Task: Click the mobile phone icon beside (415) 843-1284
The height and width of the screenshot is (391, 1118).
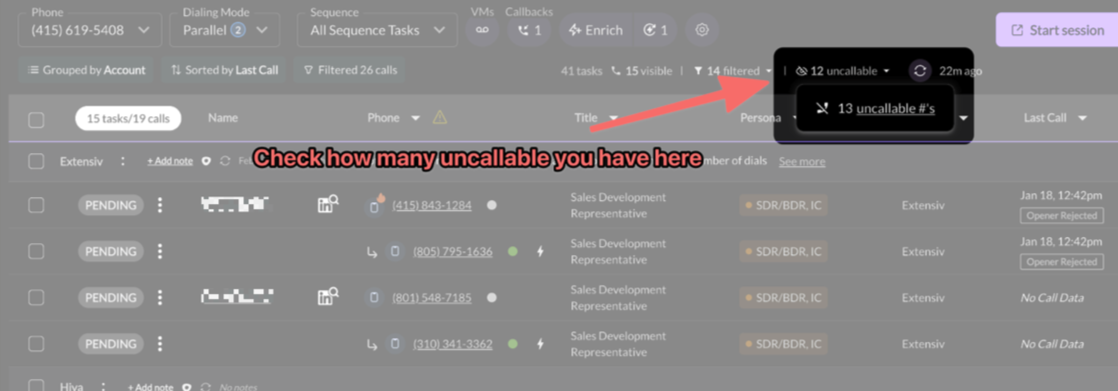Action: [373, 207]
